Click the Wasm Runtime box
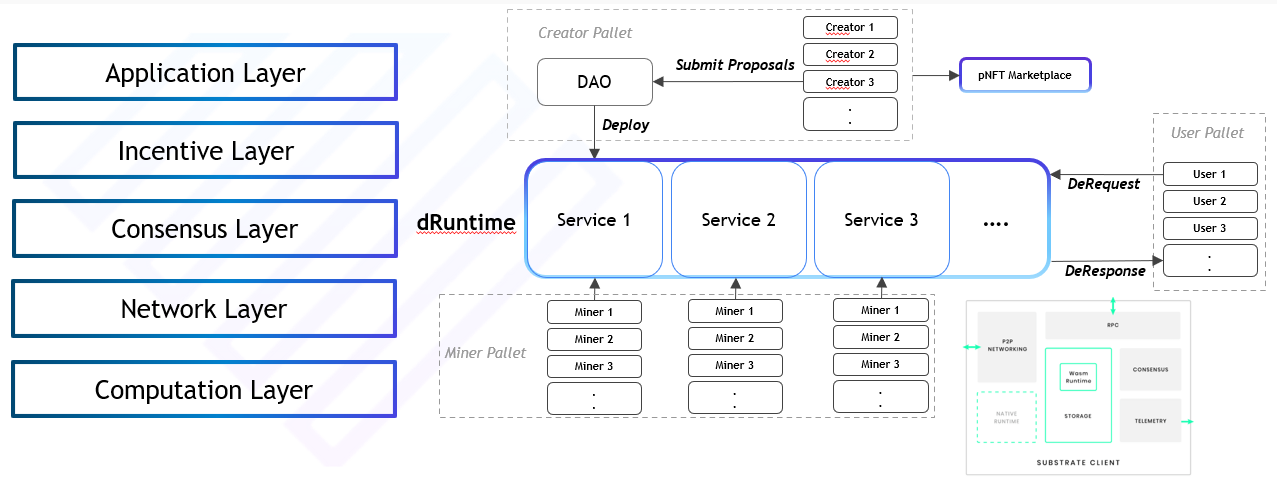1277x480 pixels. (x=1078, y=377)
